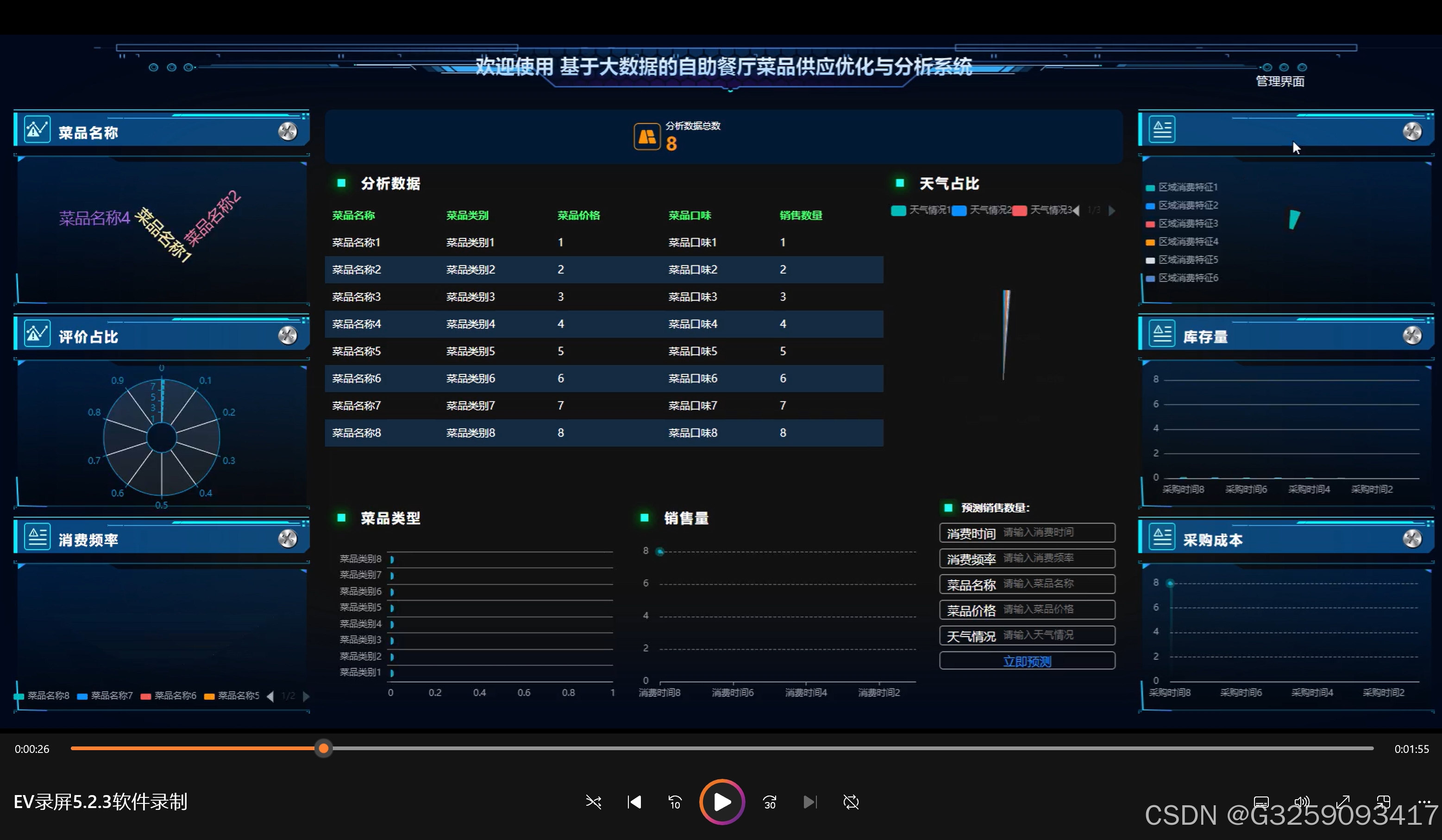Click the round knob icon on 菜品名称 panel

coord(287,132)
